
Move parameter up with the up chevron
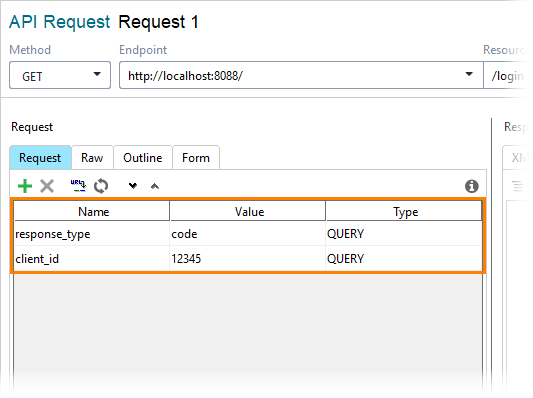click(155, 186)
